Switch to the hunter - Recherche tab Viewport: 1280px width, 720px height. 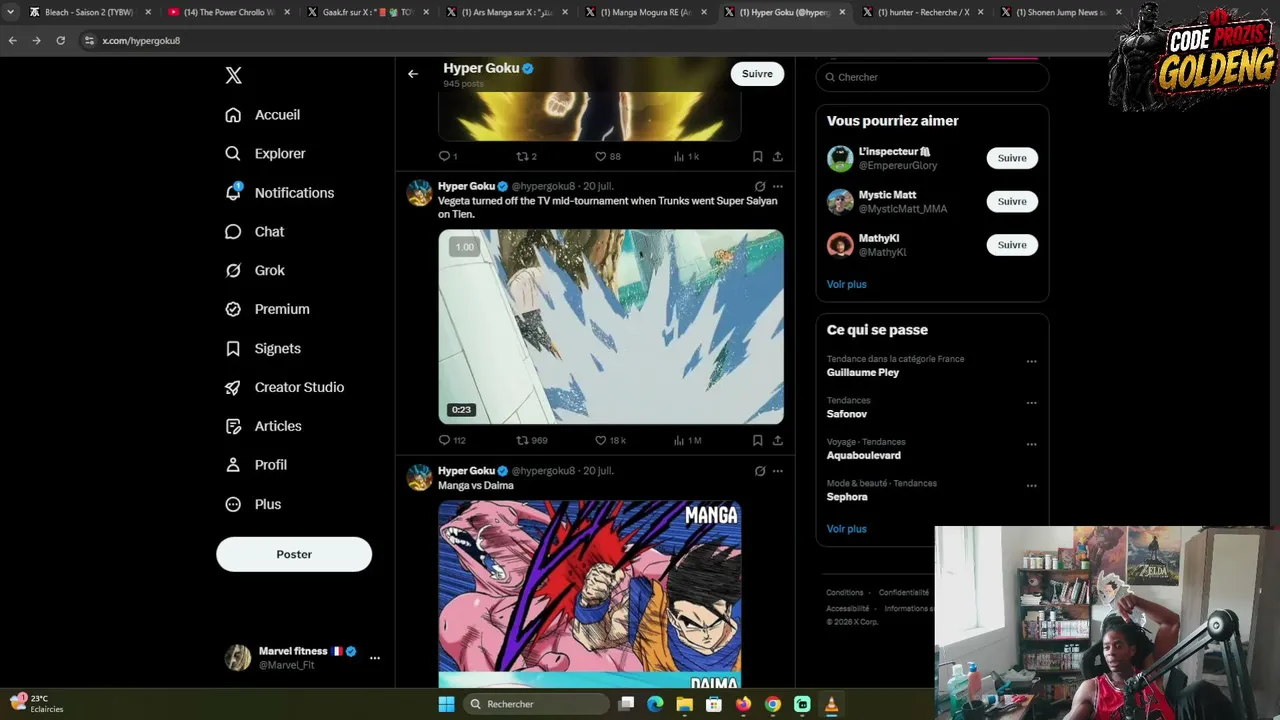(x=923, y=12)
